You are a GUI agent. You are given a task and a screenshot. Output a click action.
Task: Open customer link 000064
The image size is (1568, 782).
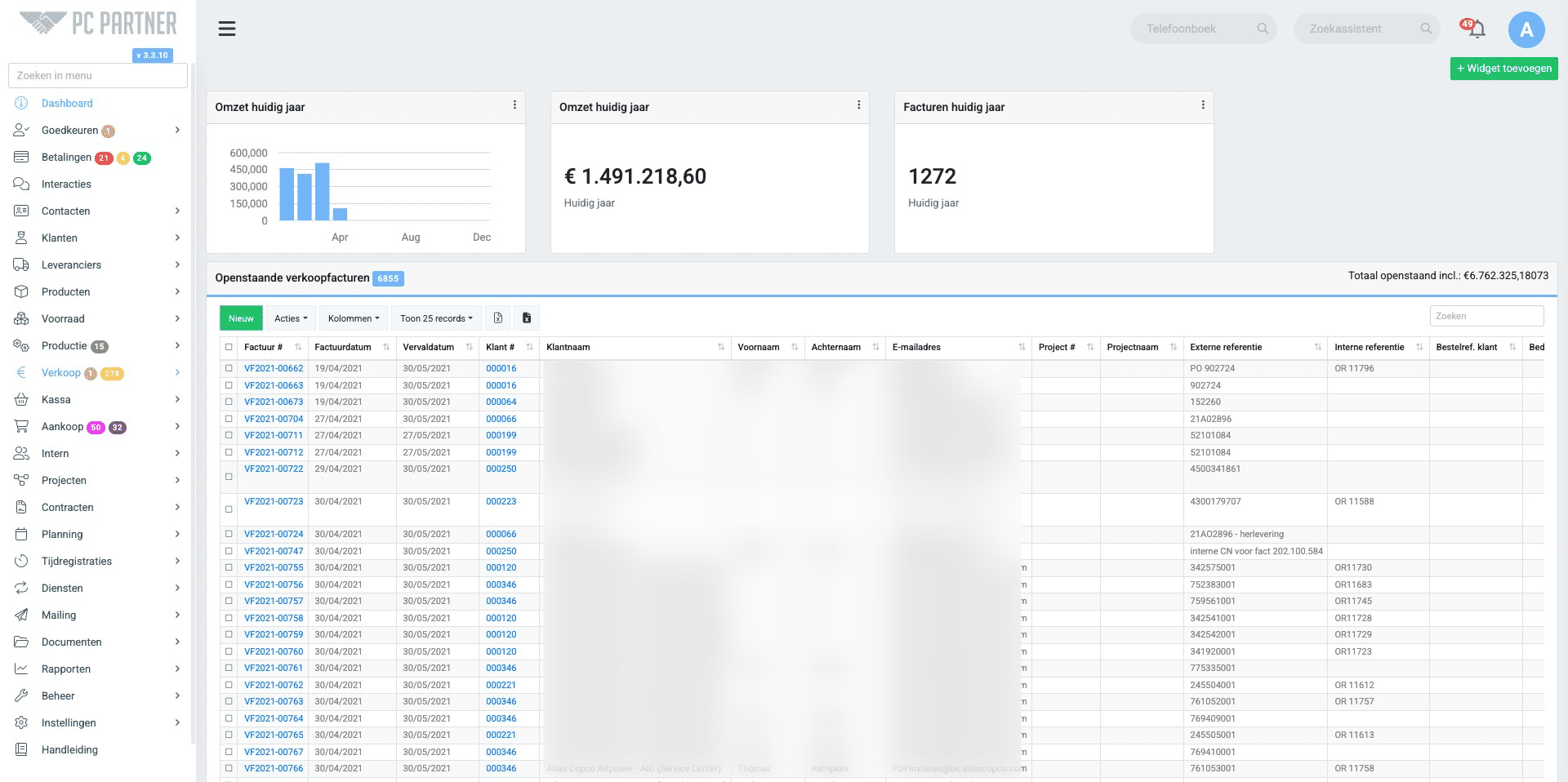[501, 402]
